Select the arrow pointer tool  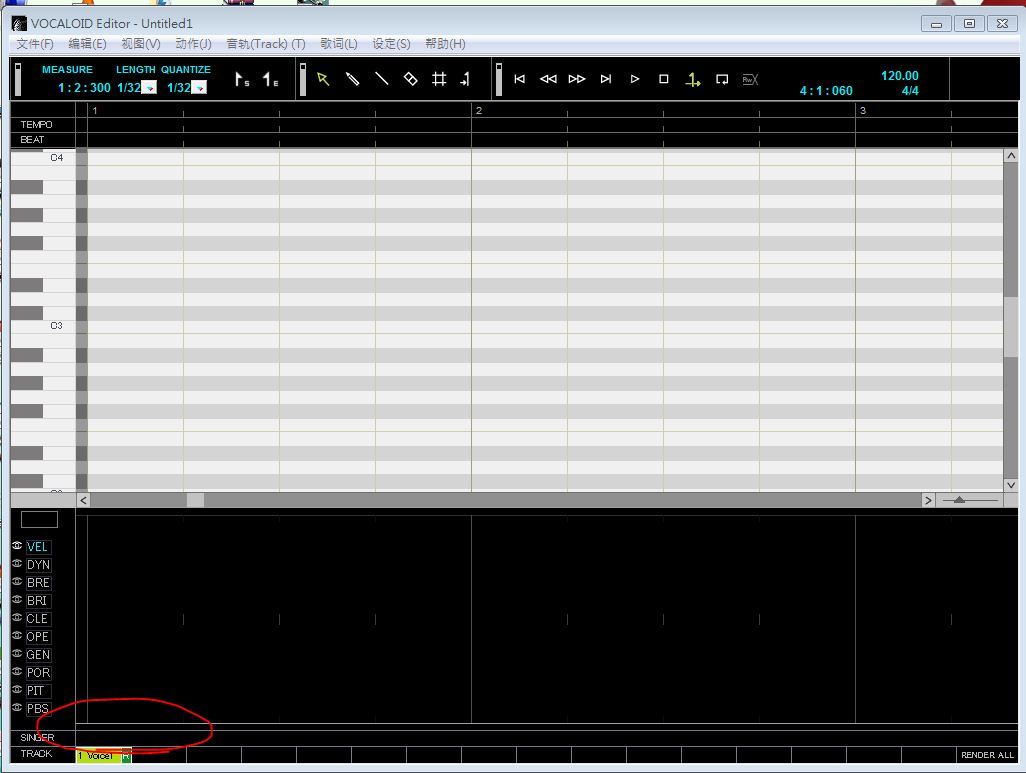point(323,79)
